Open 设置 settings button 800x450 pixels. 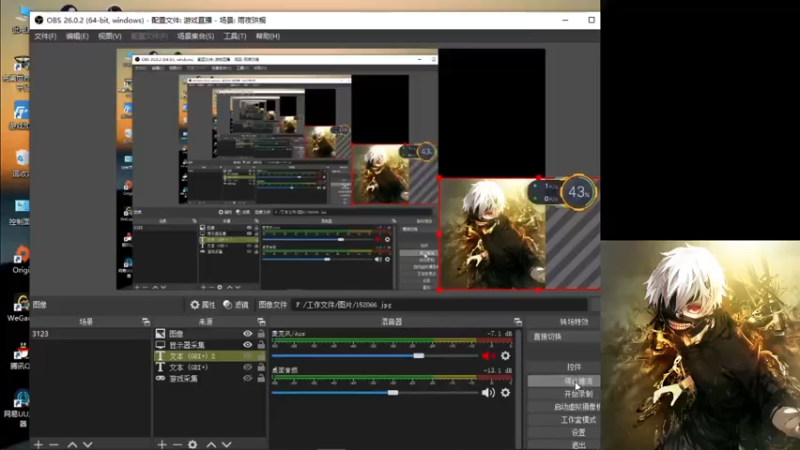point(565,433)
